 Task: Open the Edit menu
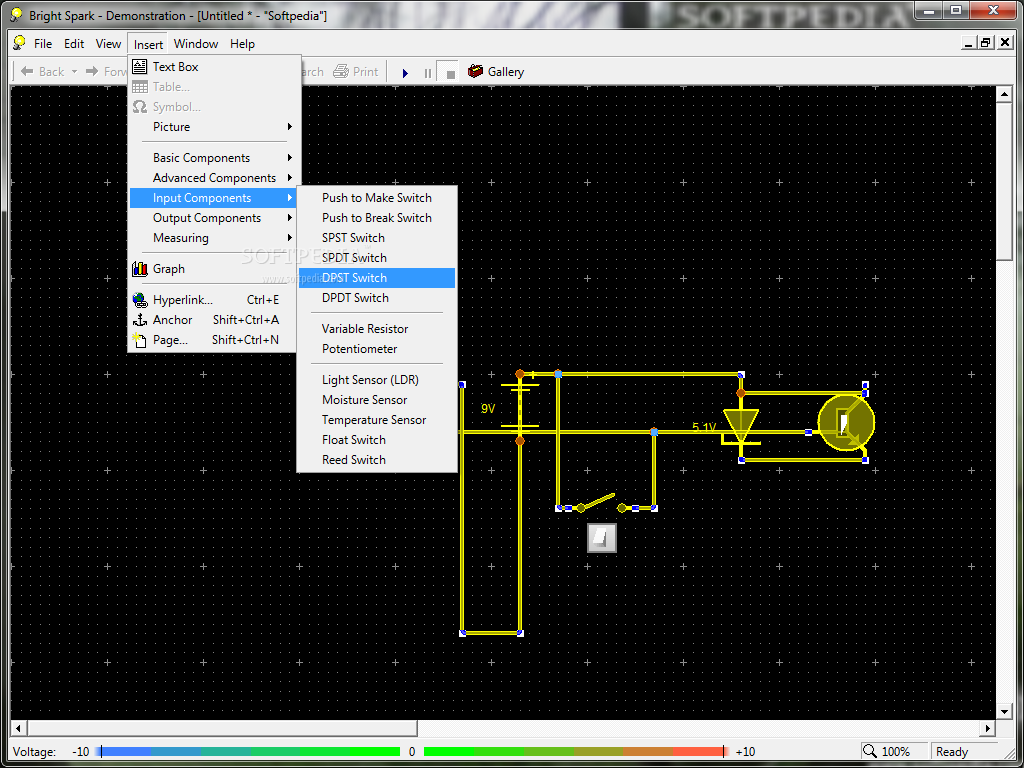(74, 44)
